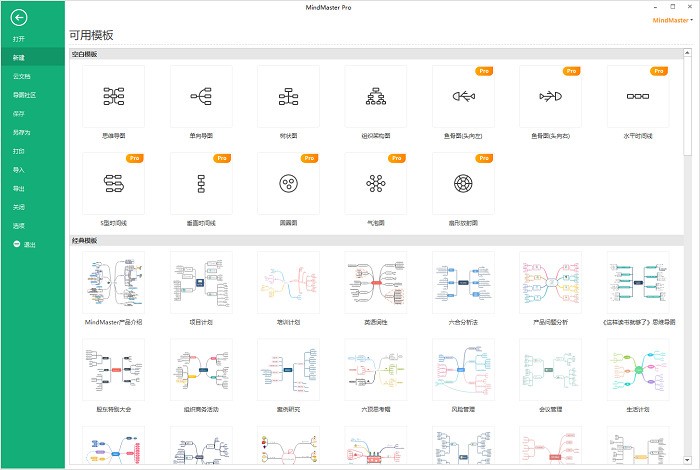Choose the 扇形放射图 sector radial template
The image size is (700, 470).
pyautogui.click(x=463, y=183)
